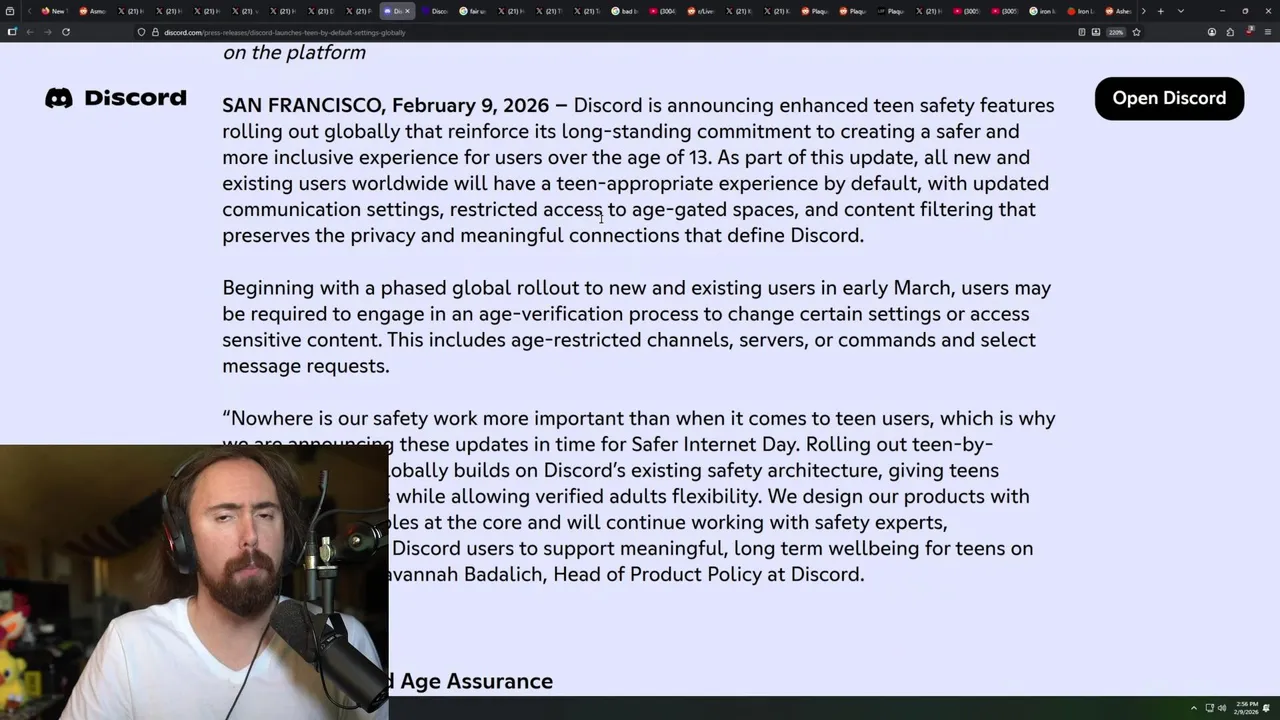Open a new tab with the plus icon
This screenshot has width=1280, height=720.
(x=1160, y=11)
